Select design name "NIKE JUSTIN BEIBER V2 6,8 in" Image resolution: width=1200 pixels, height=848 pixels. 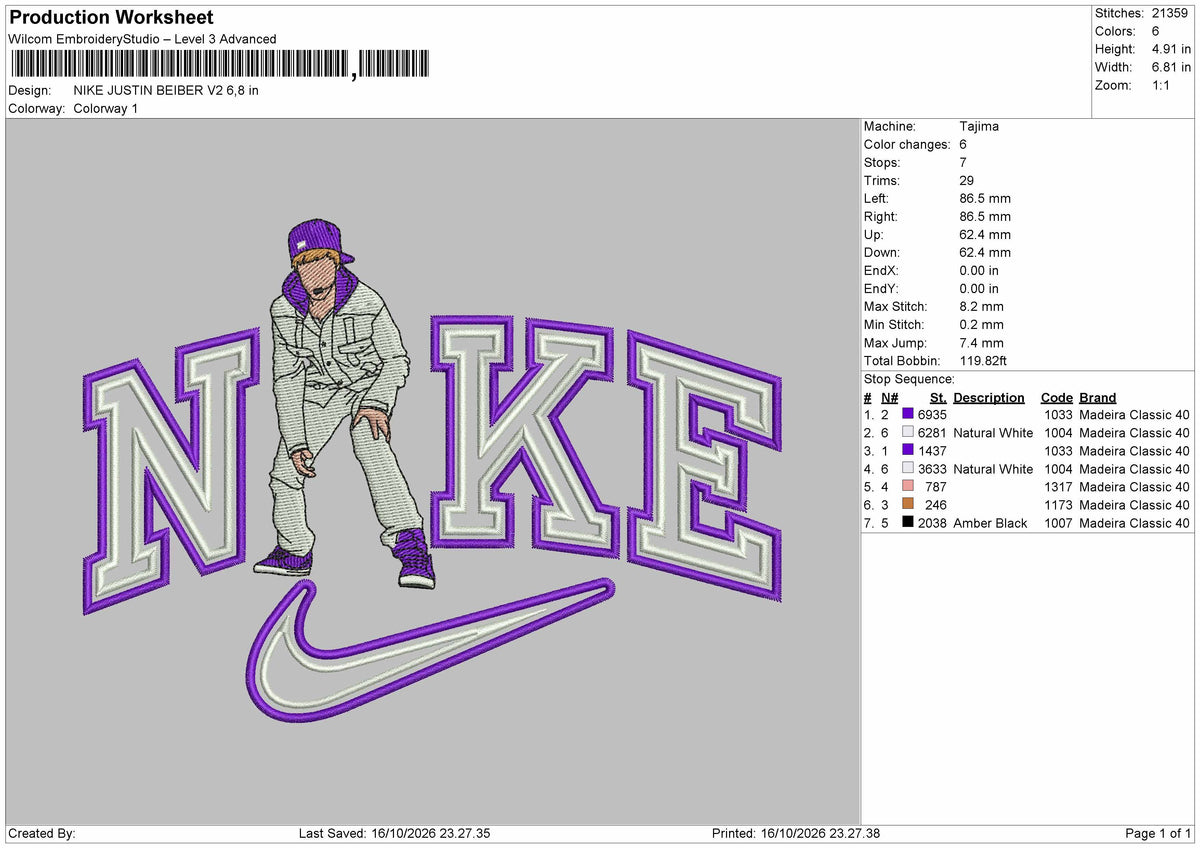(x=166, y=90)
